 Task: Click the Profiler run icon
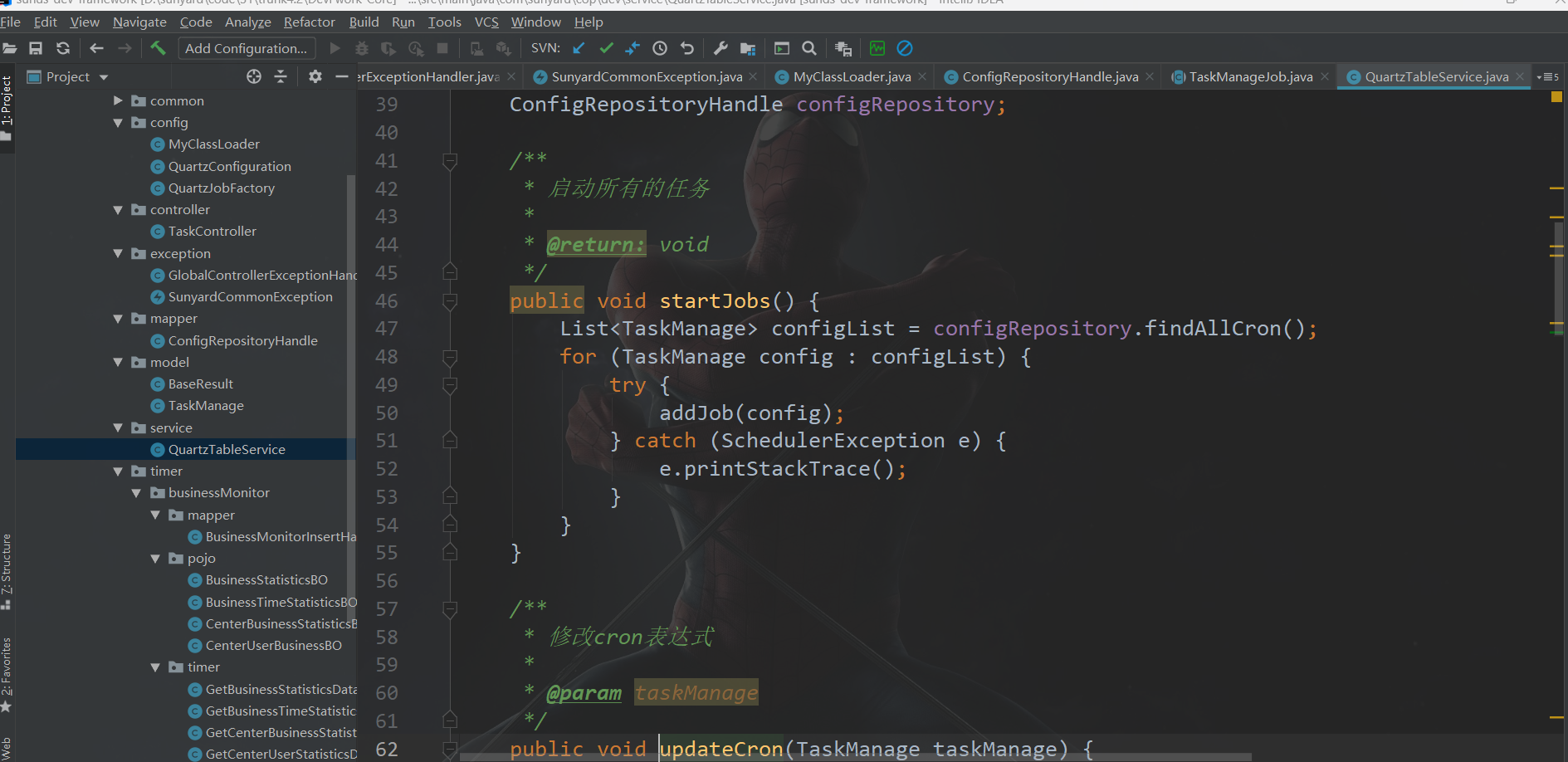click(x=416, y=48)
